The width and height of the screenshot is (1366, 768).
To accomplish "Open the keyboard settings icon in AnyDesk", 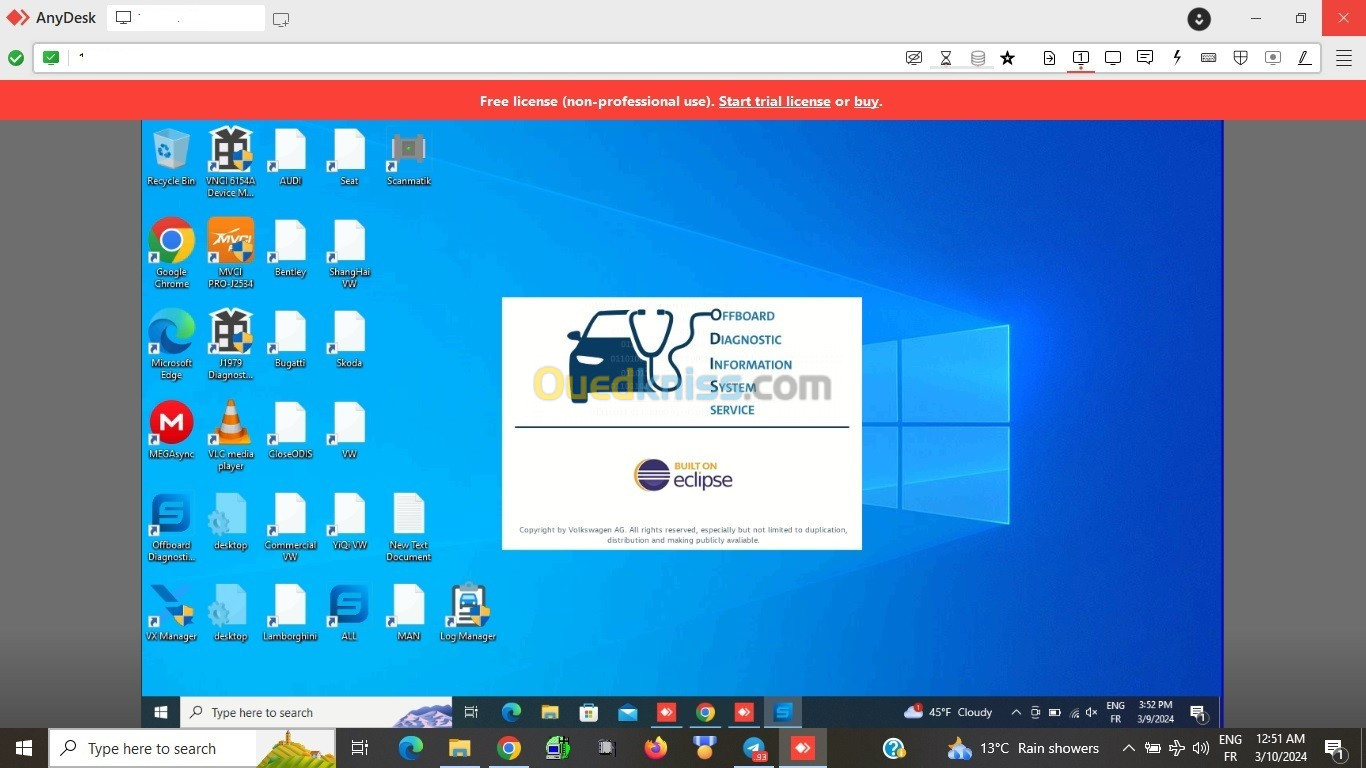I will pyautogui.click(x=1209, y=58).
